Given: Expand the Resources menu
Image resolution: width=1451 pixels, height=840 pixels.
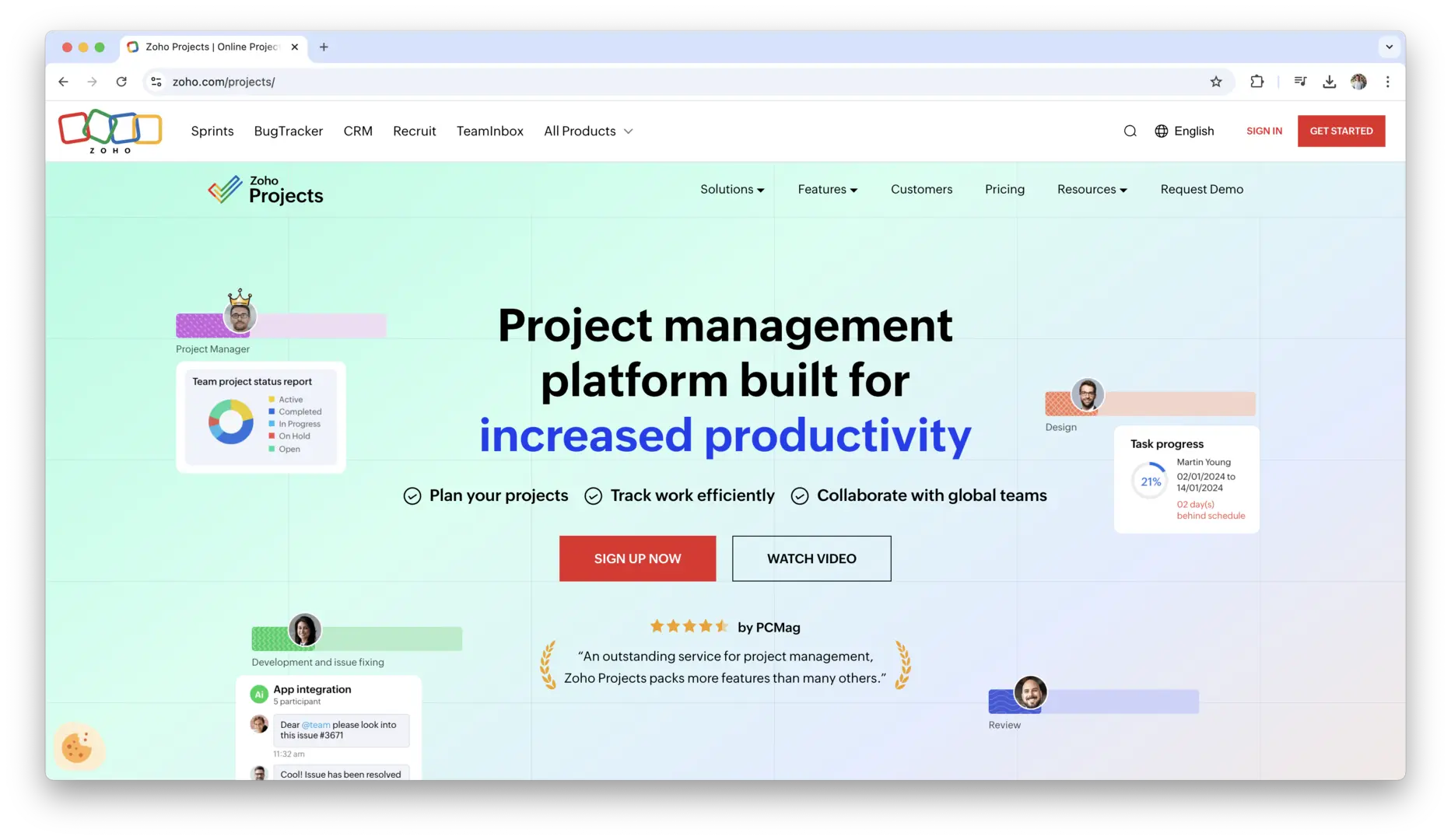Looking at the screenshot, I should pyautogui.click(x=1092, y=189).
